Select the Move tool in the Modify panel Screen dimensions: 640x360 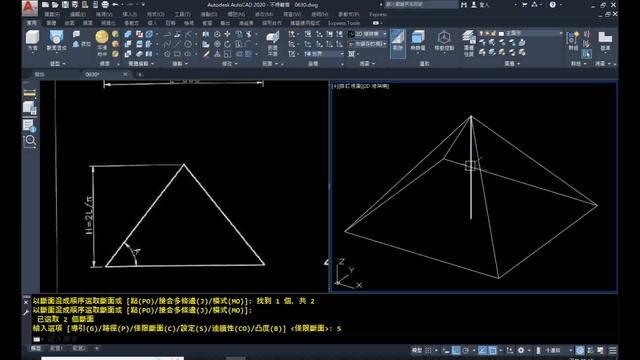(x=227, y=34)
